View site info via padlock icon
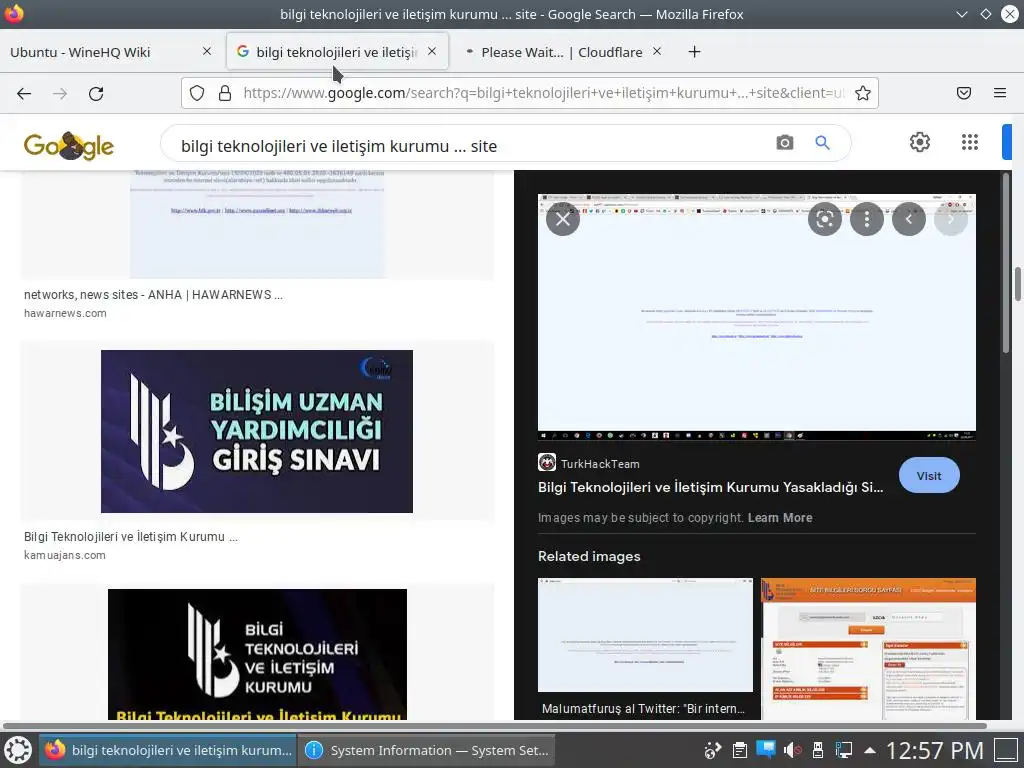 (x=225, y=93)
